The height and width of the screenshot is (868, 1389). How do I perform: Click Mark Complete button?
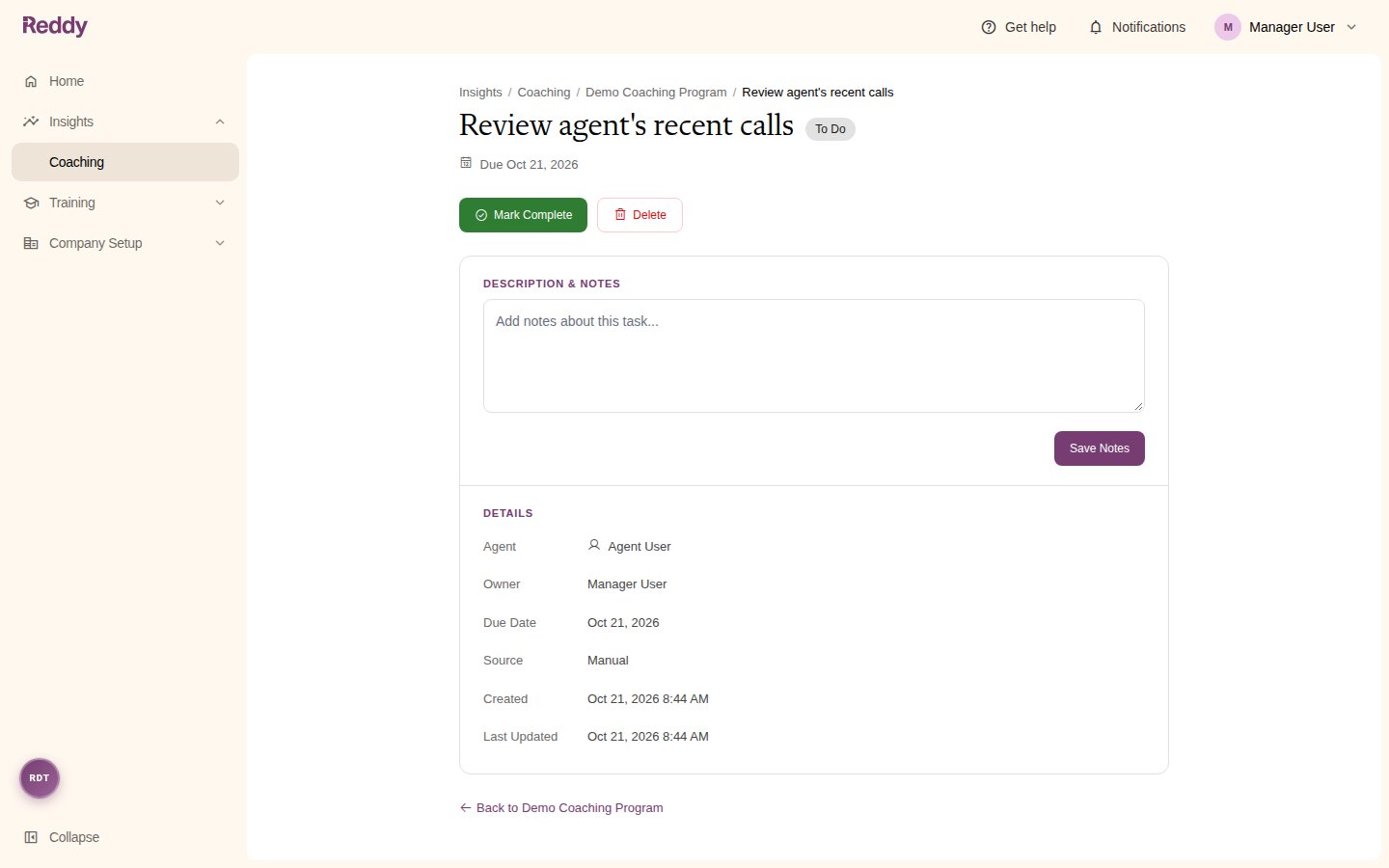[x=523, y=215]
